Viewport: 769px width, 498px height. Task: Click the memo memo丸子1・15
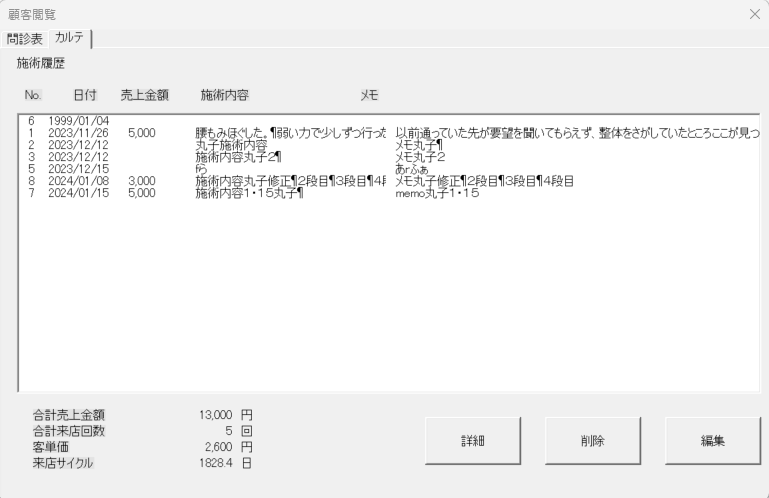tap(437, 193)
